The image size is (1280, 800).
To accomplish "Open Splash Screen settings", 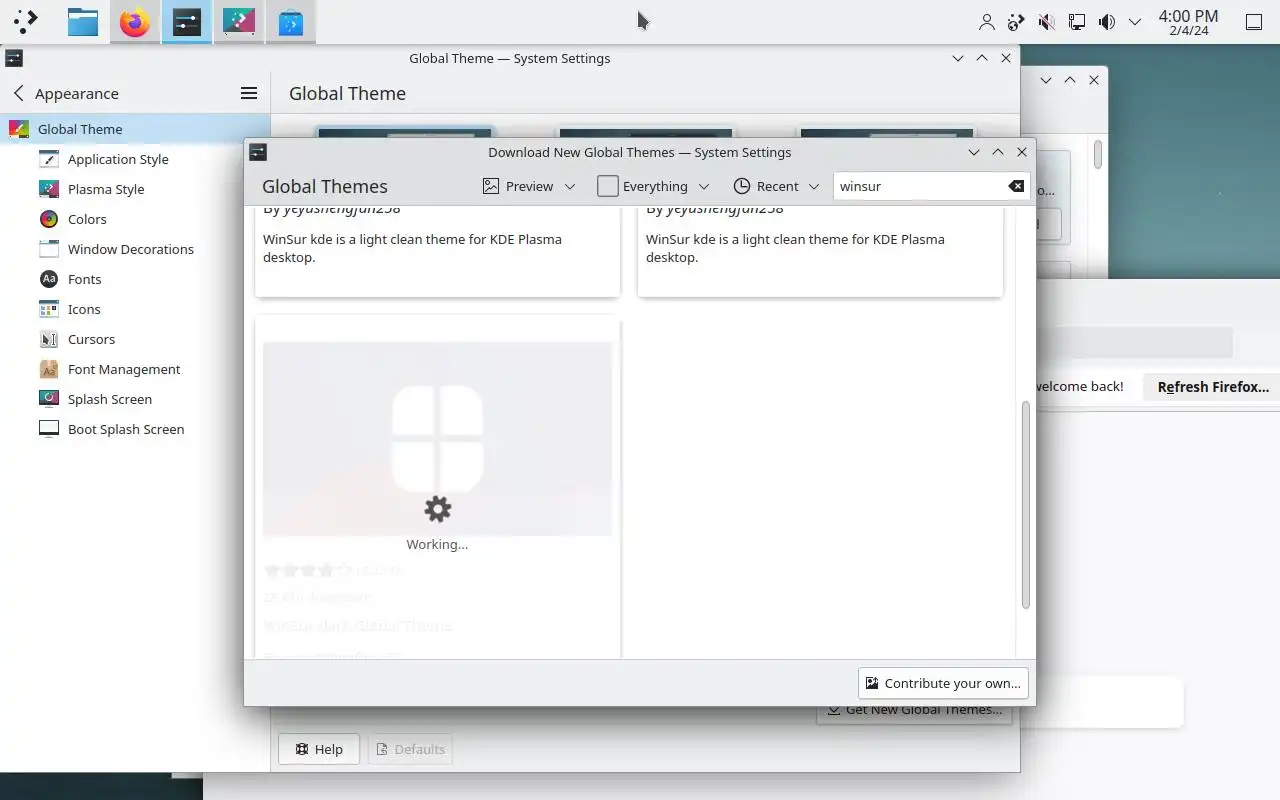I will click(135, 399).
